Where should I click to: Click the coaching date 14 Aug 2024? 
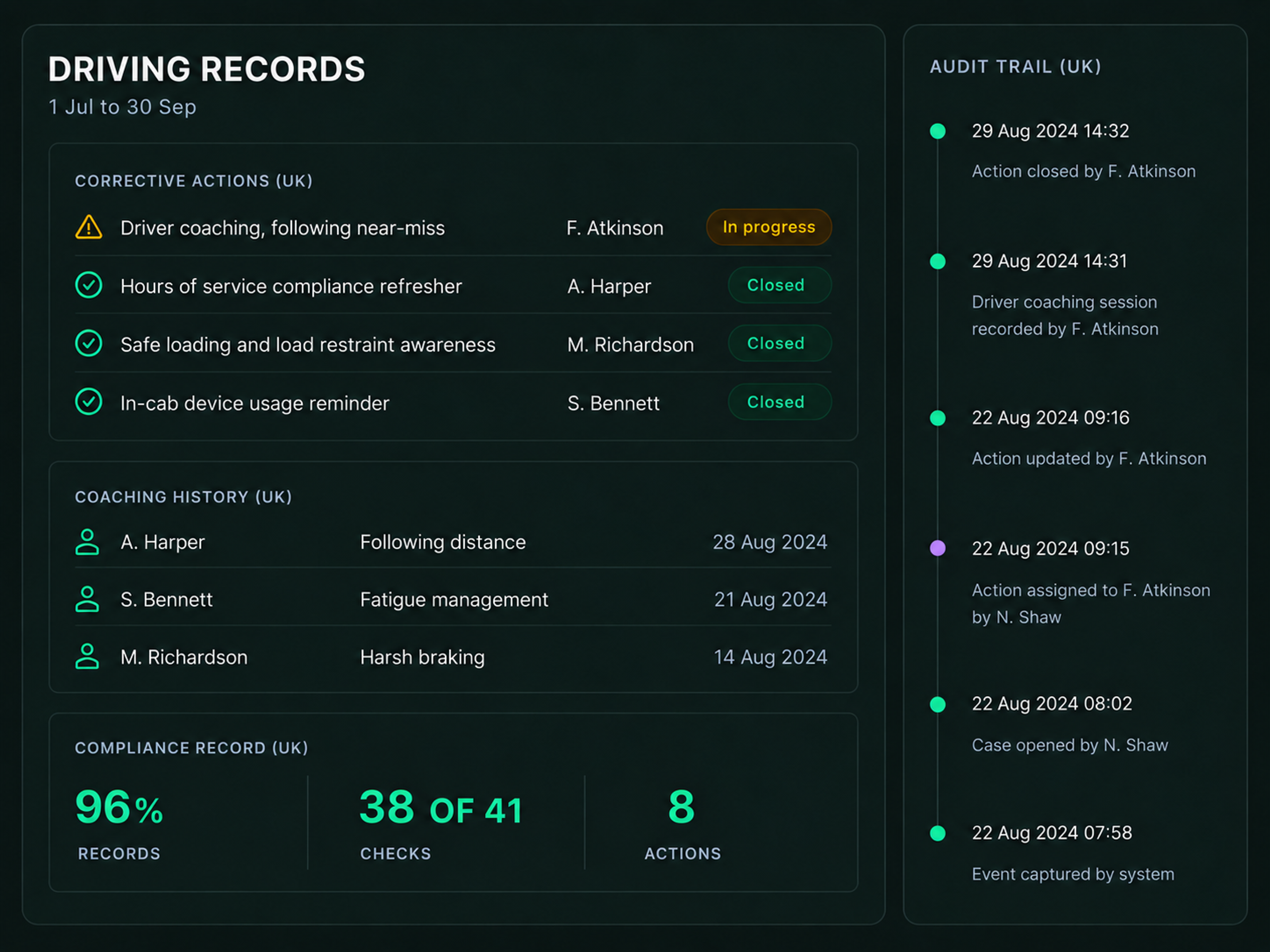(770, 657)
